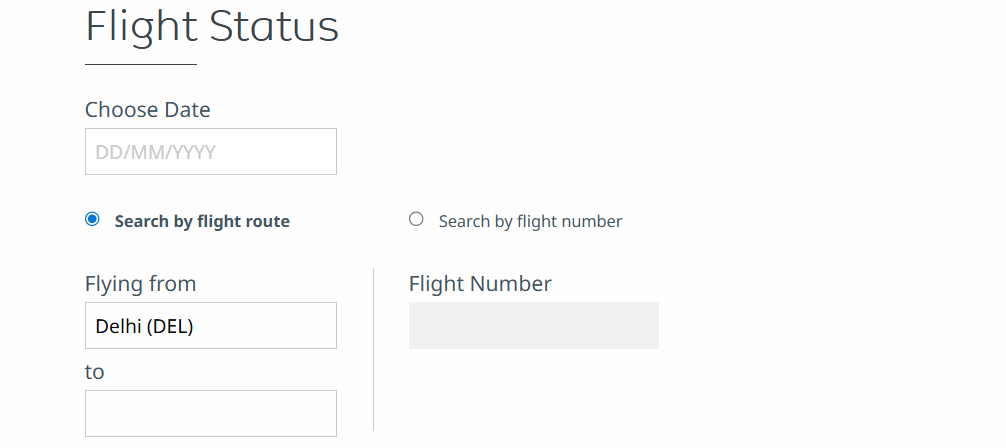Click the 'Flight Number' label
The width and height of the screenshot is (1006, 448).
(480, 284)
